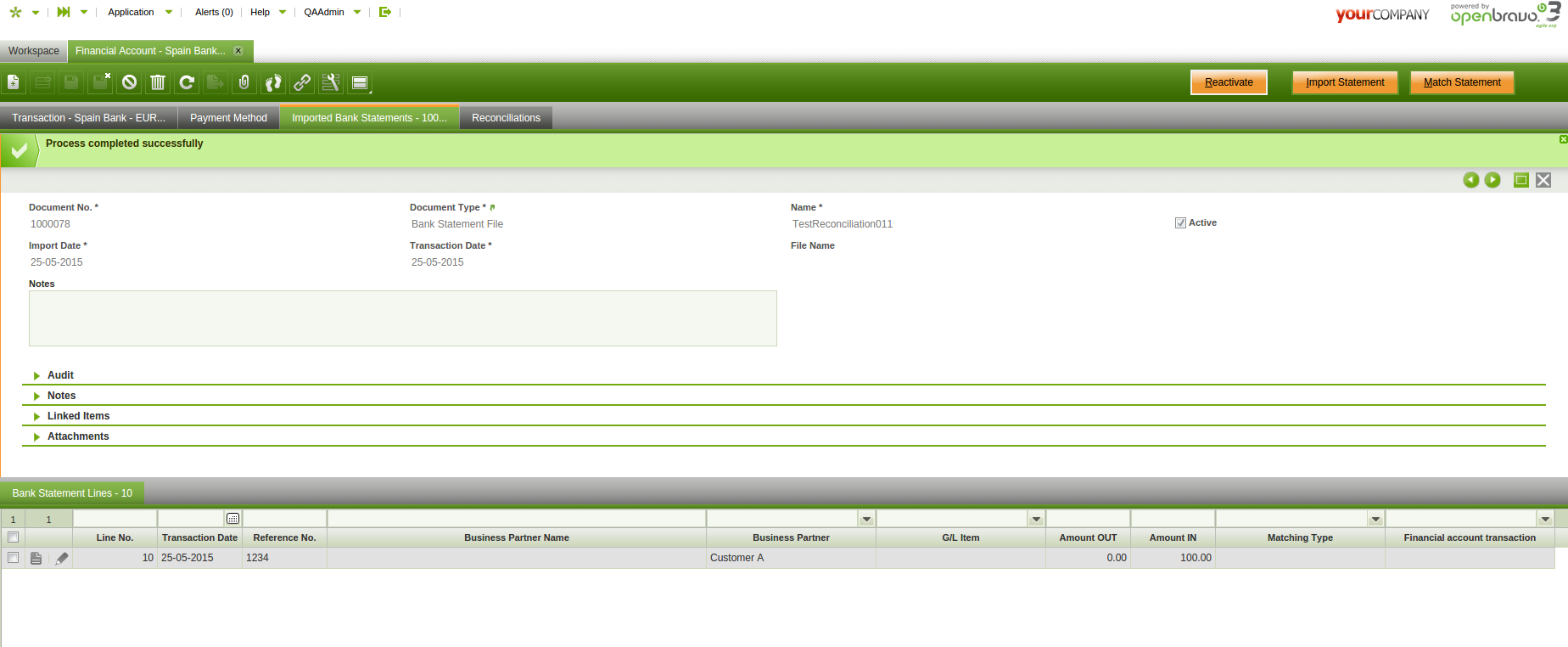Click the trash delete record icon

point(158,82)
